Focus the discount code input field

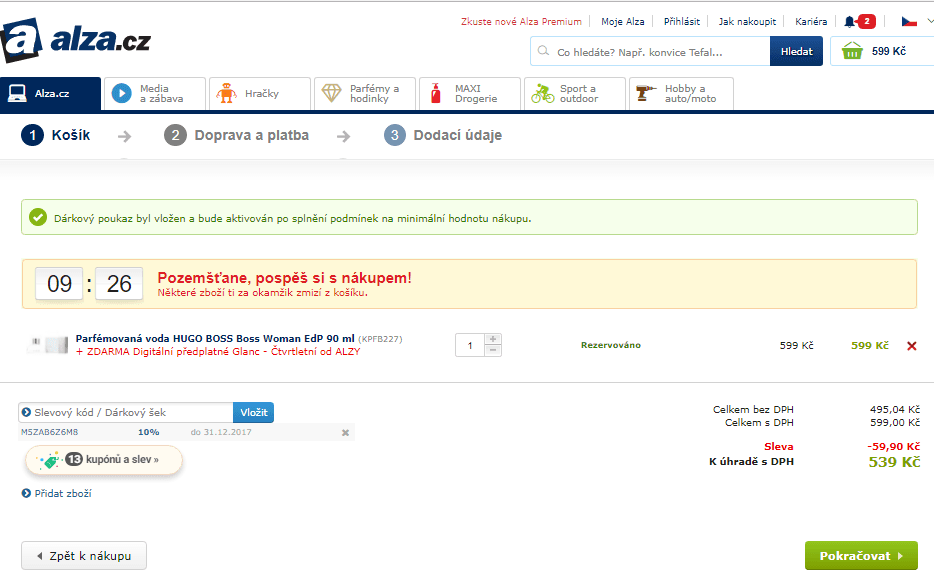130,412
